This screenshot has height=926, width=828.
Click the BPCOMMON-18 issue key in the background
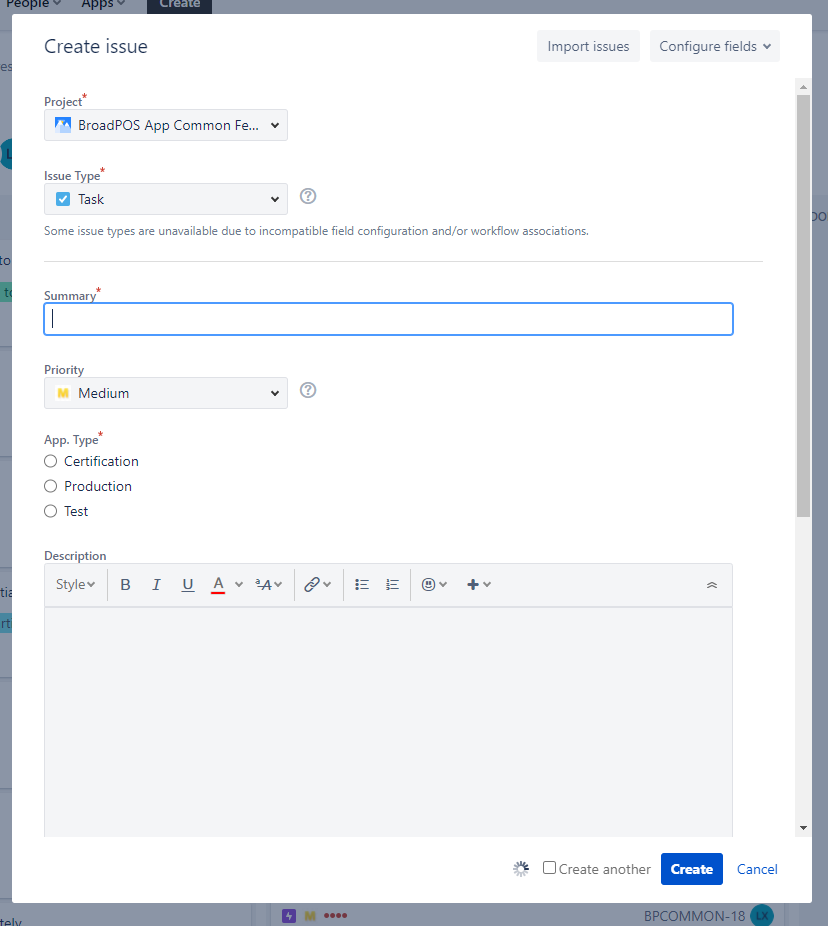pos(695,916)
